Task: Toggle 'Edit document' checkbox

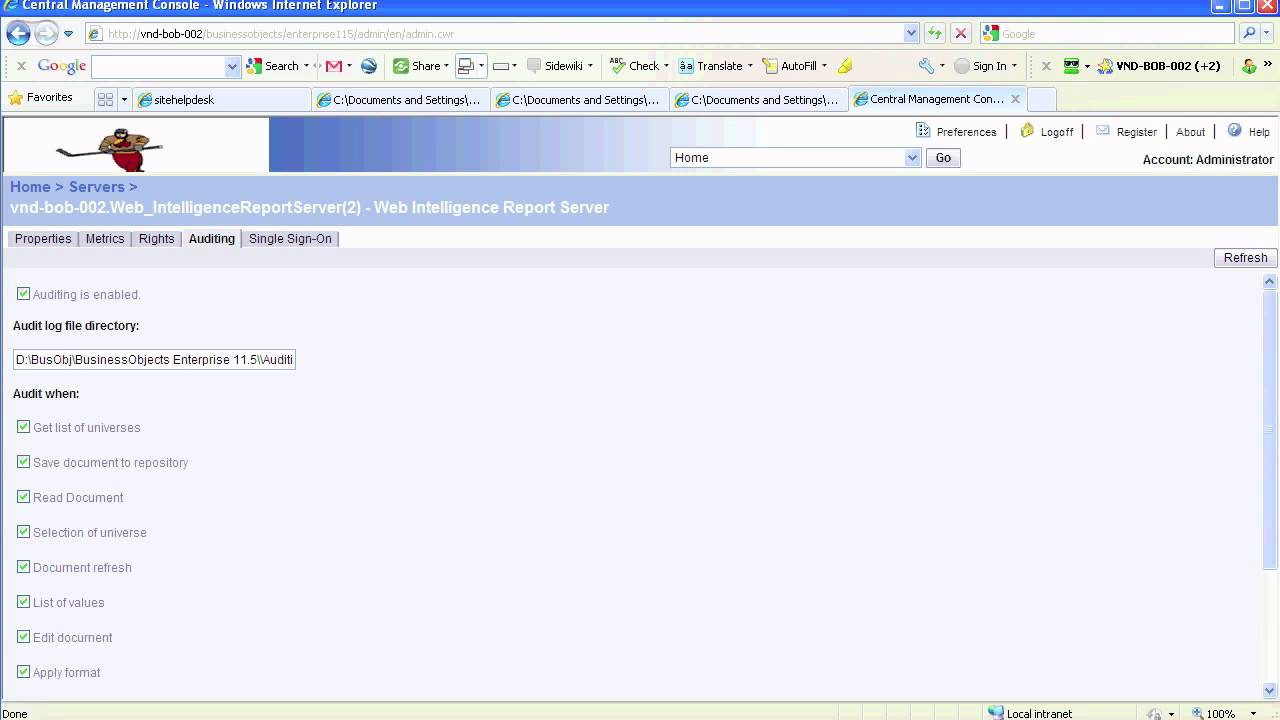Action: pyautogui.click(x=23, y=637)
